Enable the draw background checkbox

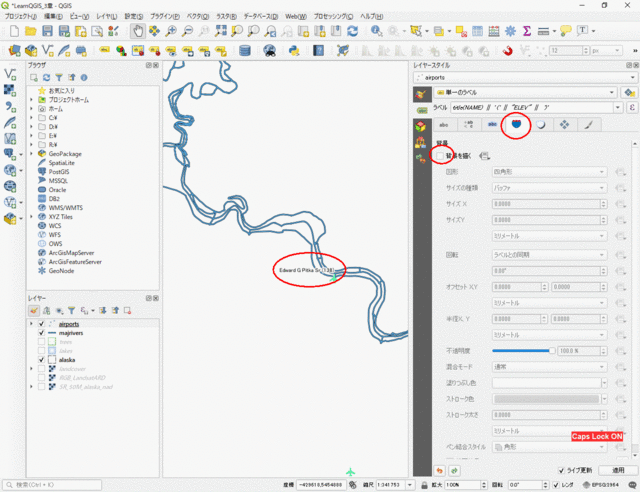coord(440,156)
